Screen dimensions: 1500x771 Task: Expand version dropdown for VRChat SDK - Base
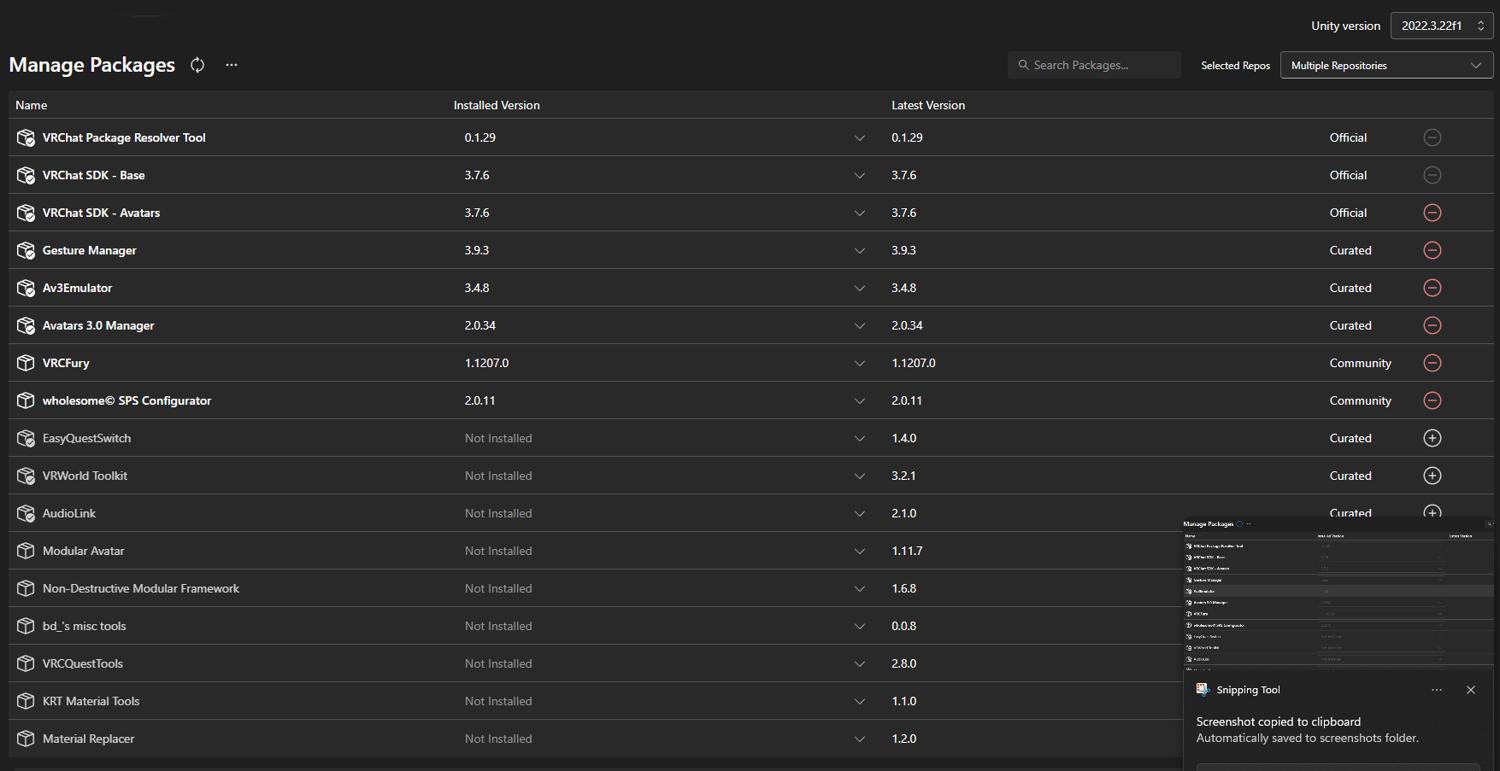860,176
